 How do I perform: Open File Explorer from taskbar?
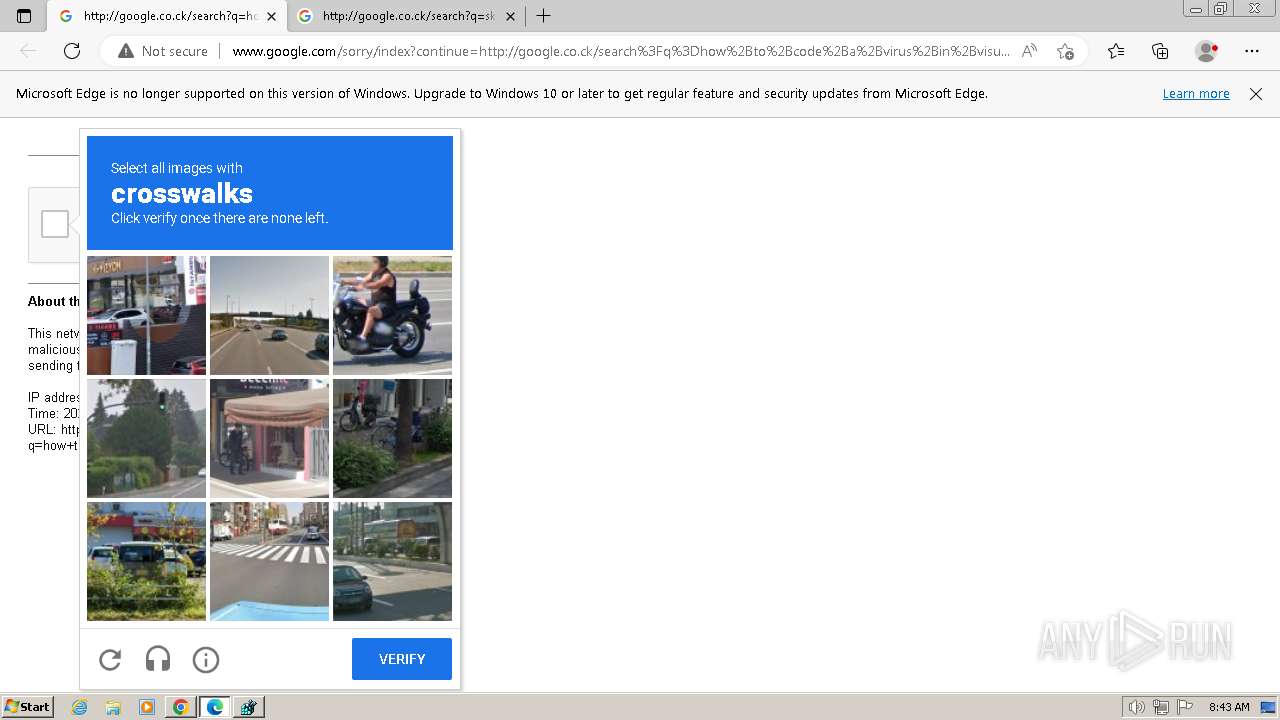click(113, 707)
